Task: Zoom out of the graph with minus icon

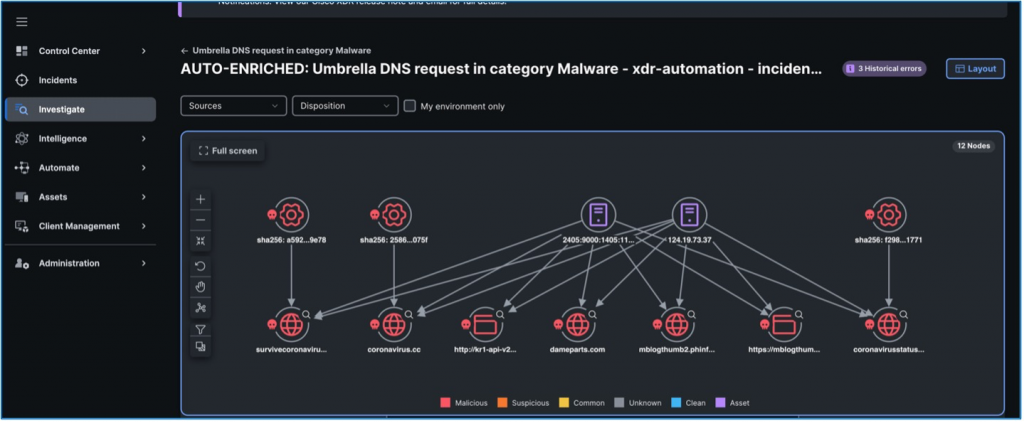Action: tap(201, 220)
